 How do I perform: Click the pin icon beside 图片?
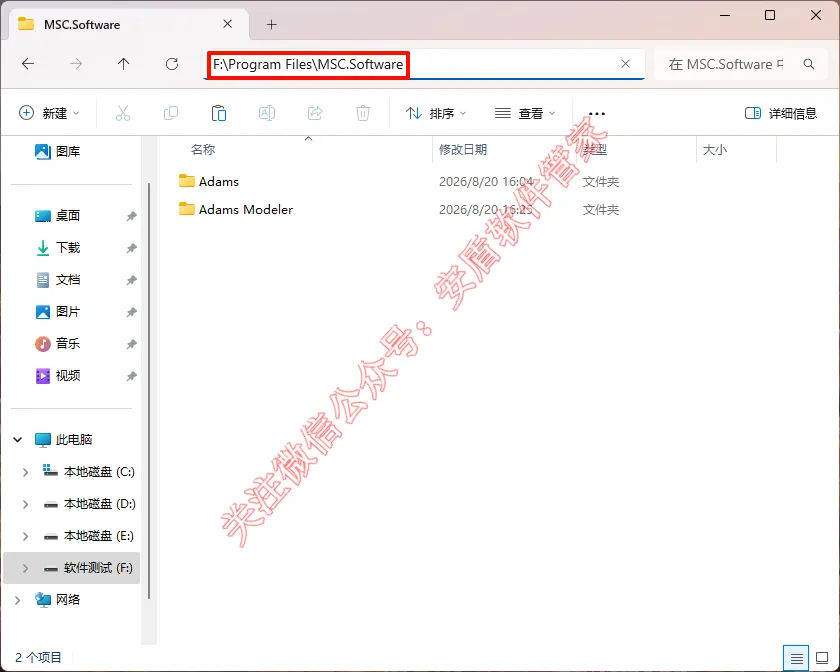131,312
